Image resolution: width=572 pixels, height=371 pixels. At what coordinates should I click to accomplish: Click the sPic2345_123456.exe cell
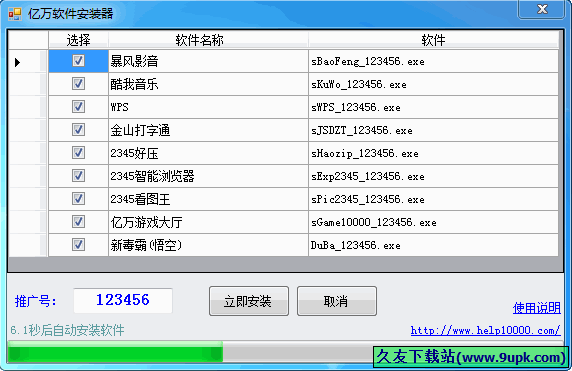pos(433,199)
